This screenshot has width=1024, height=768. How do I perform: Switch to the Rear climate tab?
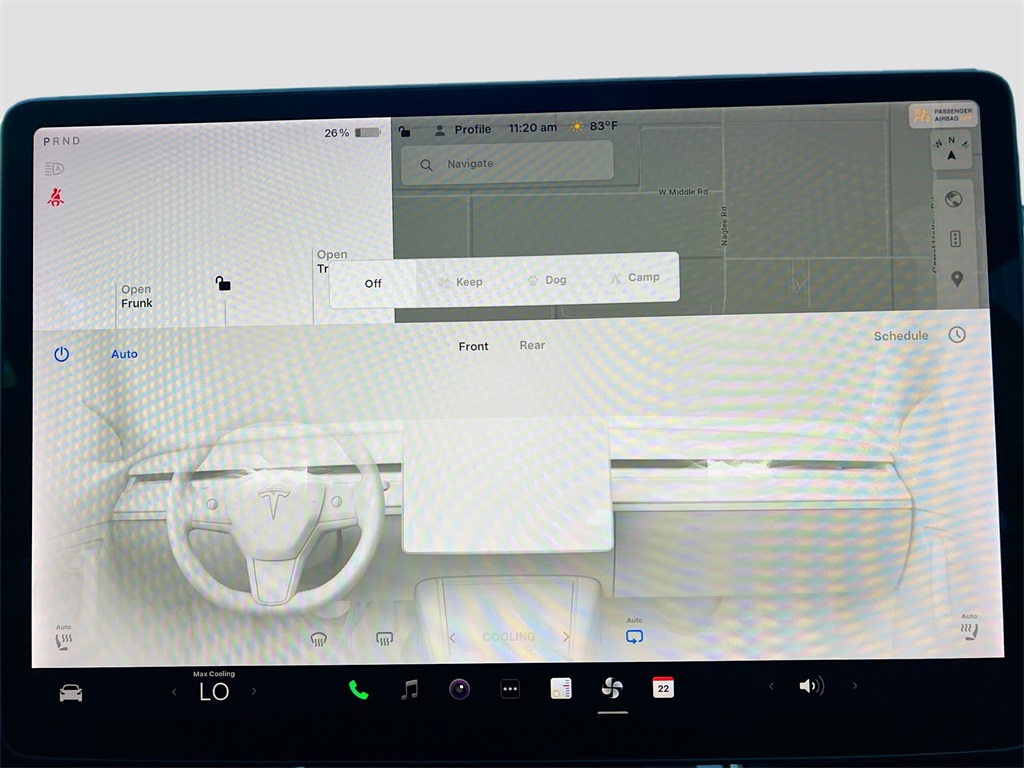click(532, 345)
